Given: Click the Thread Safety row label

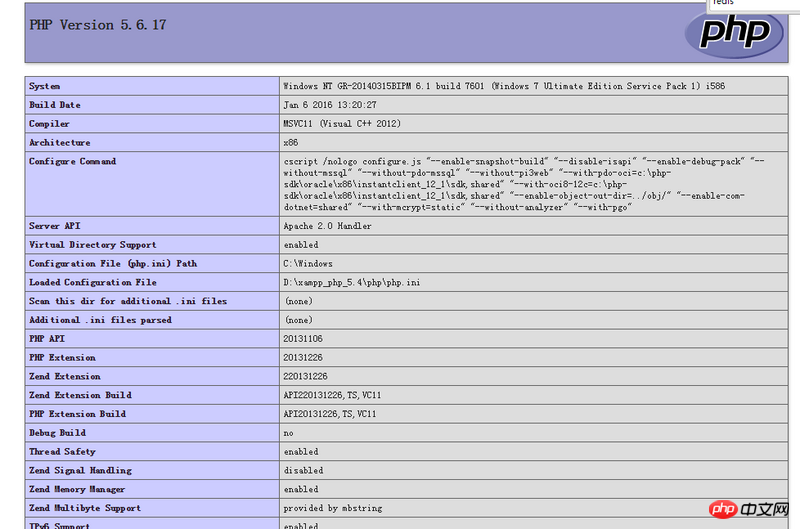Looking at the screenshot, I should pyautogui.click(x=64, y=452).
